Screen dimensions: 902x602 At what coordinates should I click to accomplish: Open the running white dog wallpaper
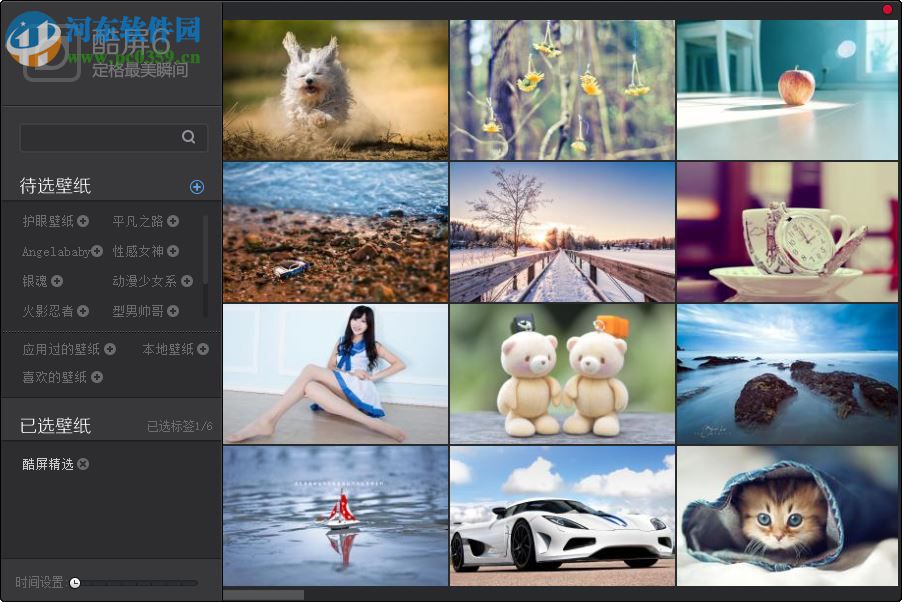click(x=335, y=90)
